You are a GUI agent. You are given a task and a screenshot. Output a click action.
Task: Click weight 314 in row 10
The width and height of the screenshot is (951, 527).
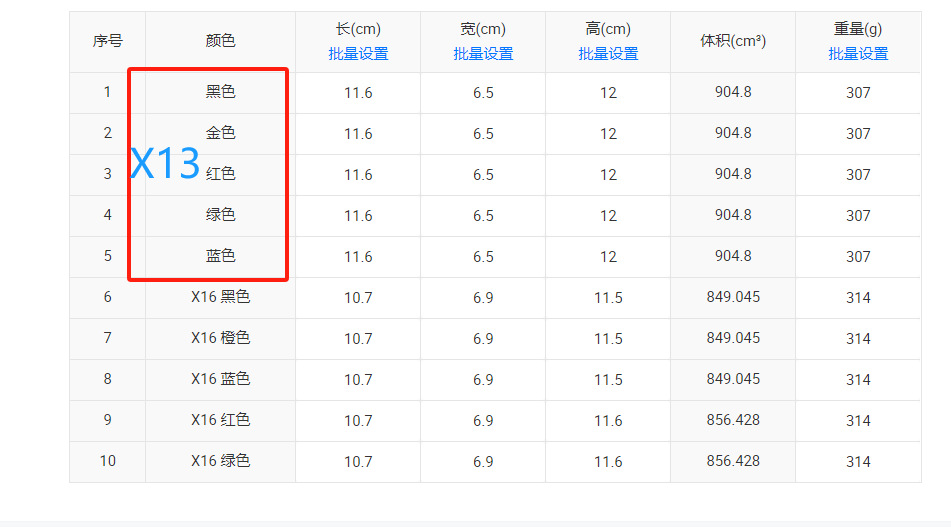click(858, 462)
